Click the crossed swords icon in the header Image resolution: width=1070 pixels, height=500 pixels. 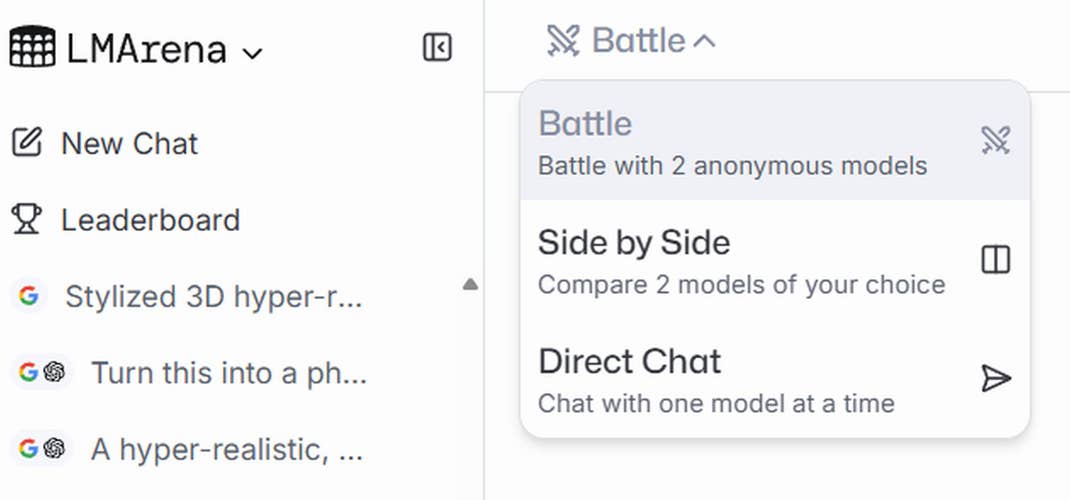563,41
